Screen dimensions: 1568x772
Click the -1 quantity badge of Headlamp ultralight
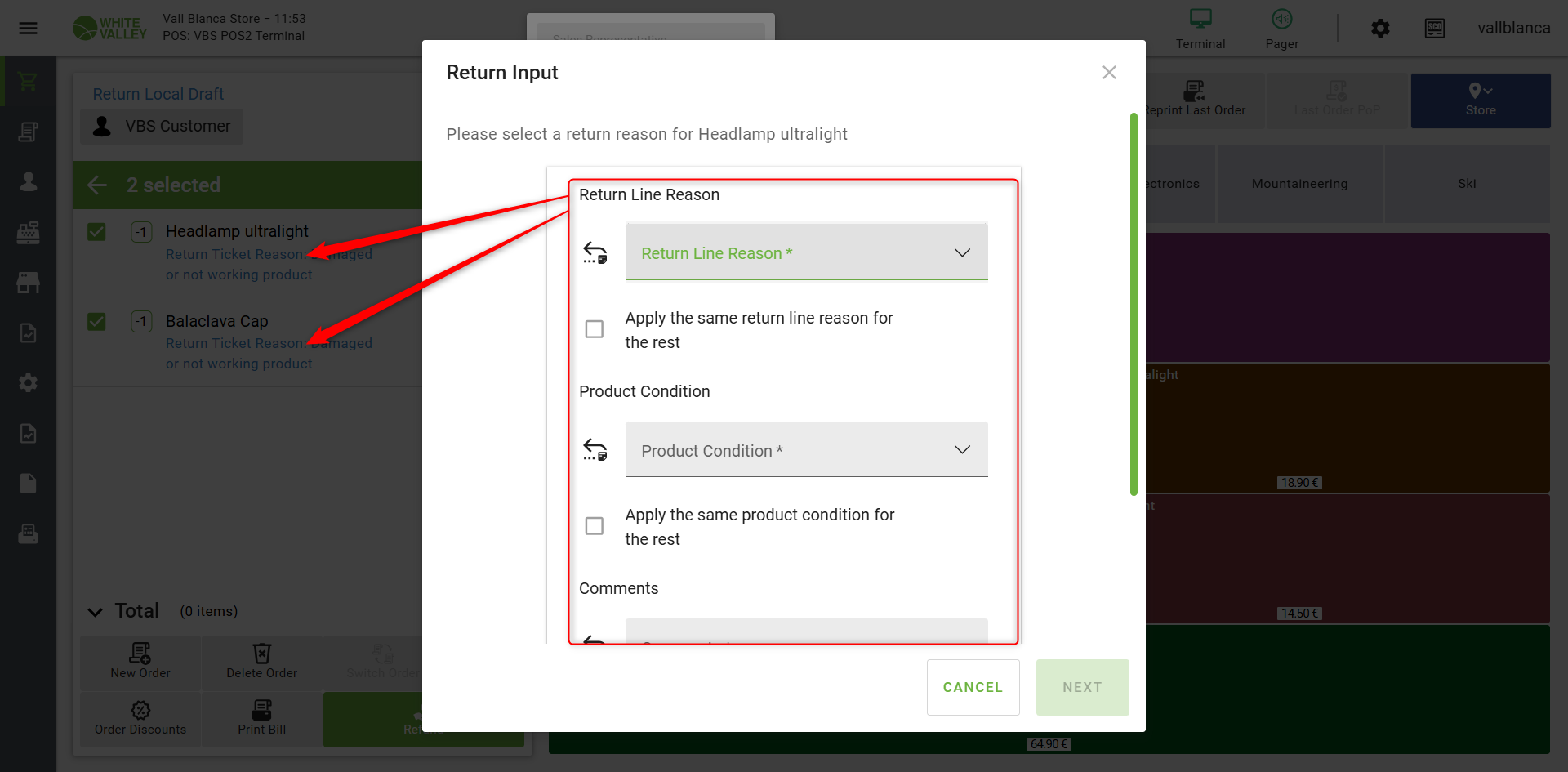pyautogui.click(x=142, y=232)
